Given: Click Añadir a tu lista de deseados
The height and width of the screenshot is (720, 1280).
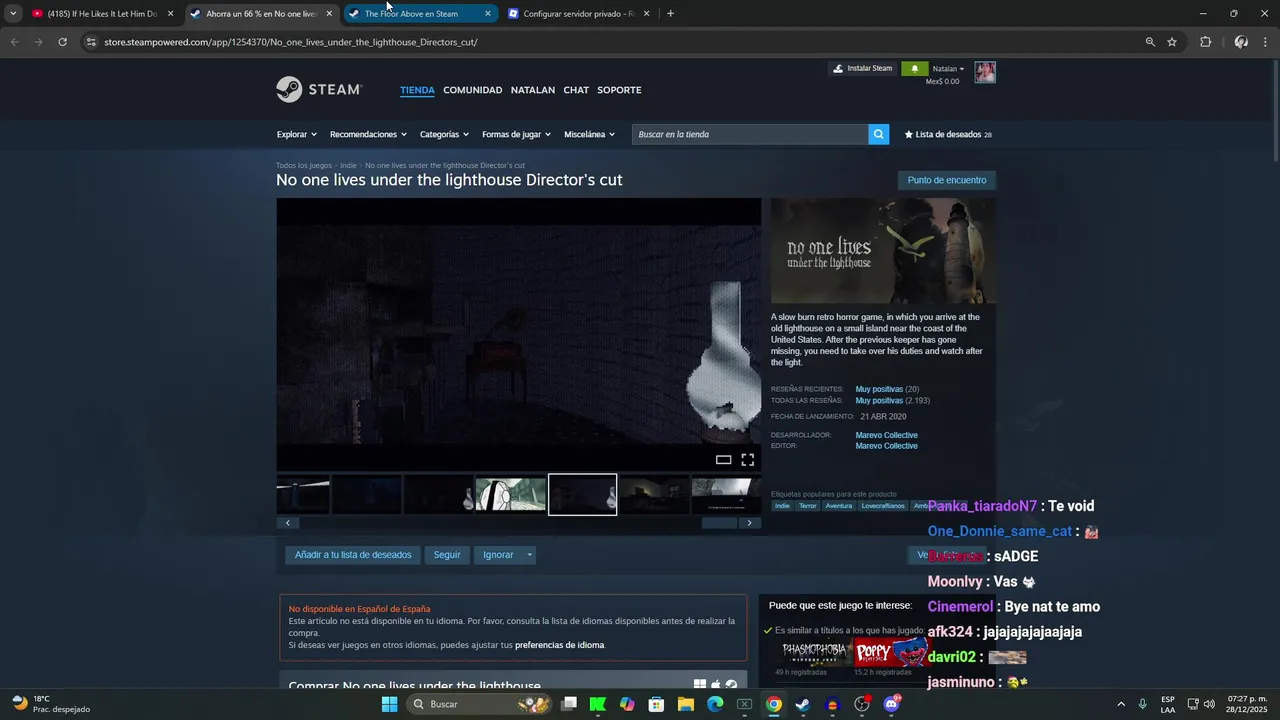Looking at the screenshot, I should click(353, 555).
